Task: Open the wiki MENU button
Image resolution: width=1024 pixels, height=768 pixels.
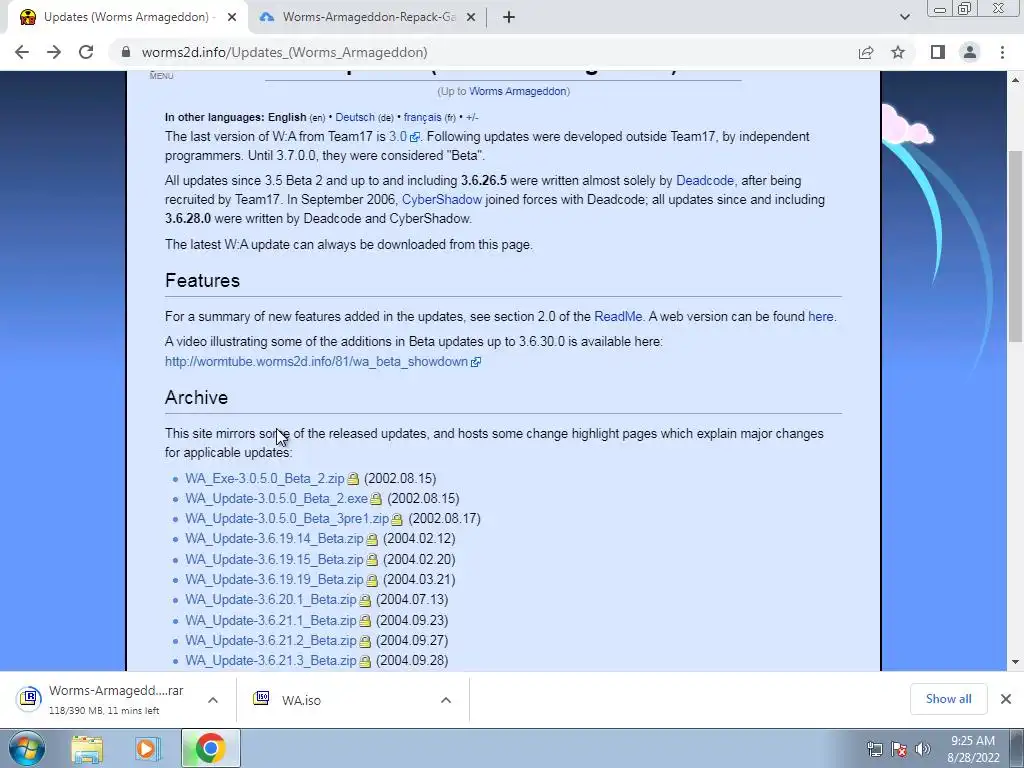Action: 161,76
